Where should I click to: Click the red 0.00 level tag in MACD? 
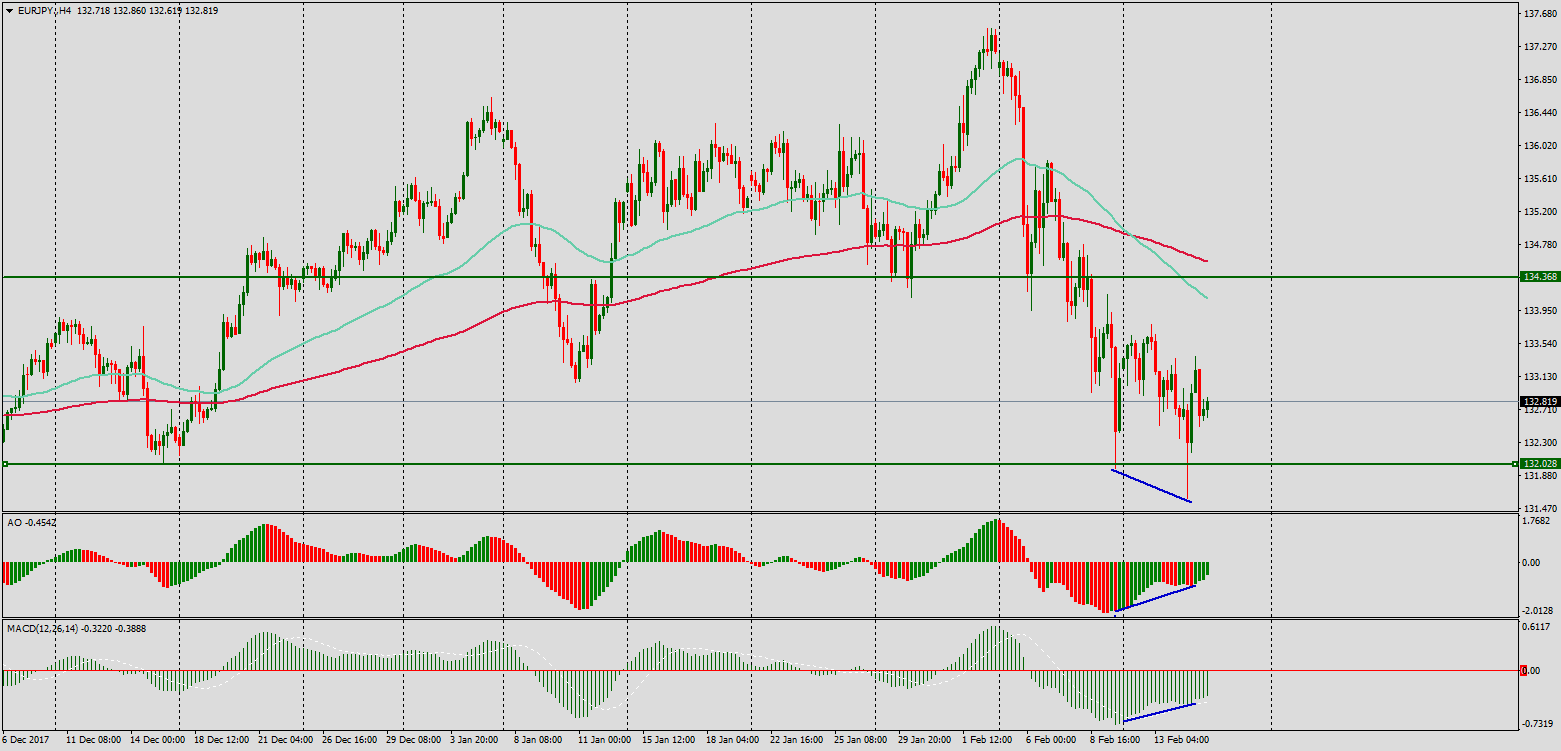1531,670
